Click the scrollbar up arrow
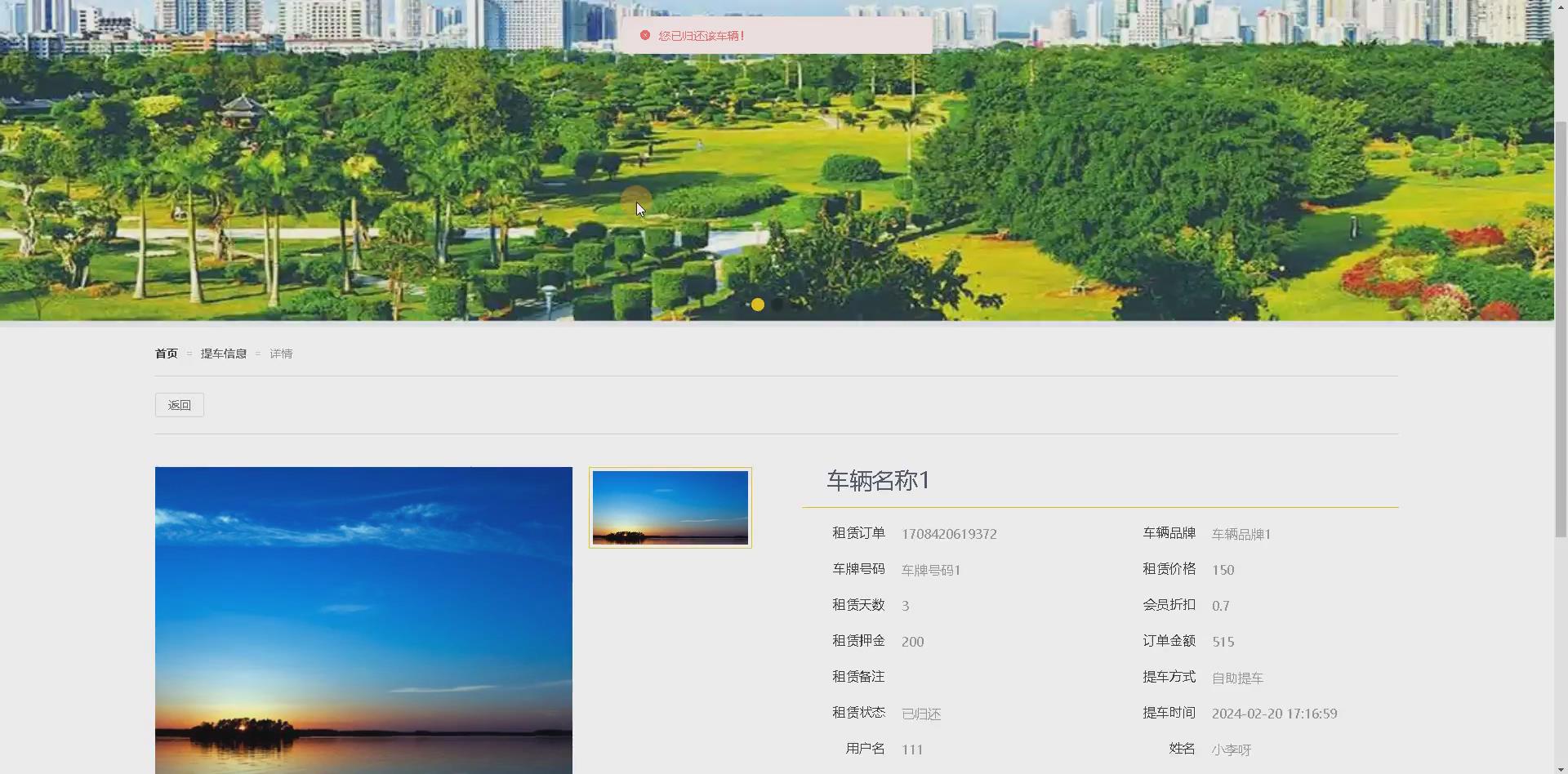Screen dimensions: 1568x774 pos(1561,6)
